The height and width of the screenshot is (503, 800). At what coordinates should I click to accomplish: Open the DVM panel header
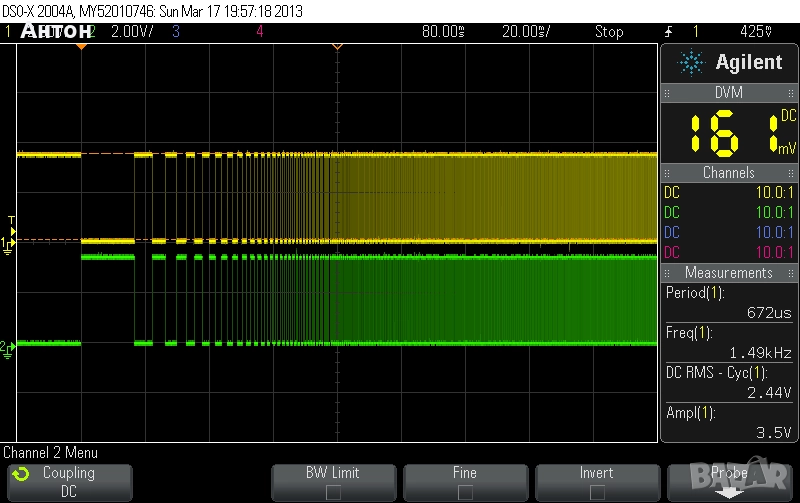(728, 92)
